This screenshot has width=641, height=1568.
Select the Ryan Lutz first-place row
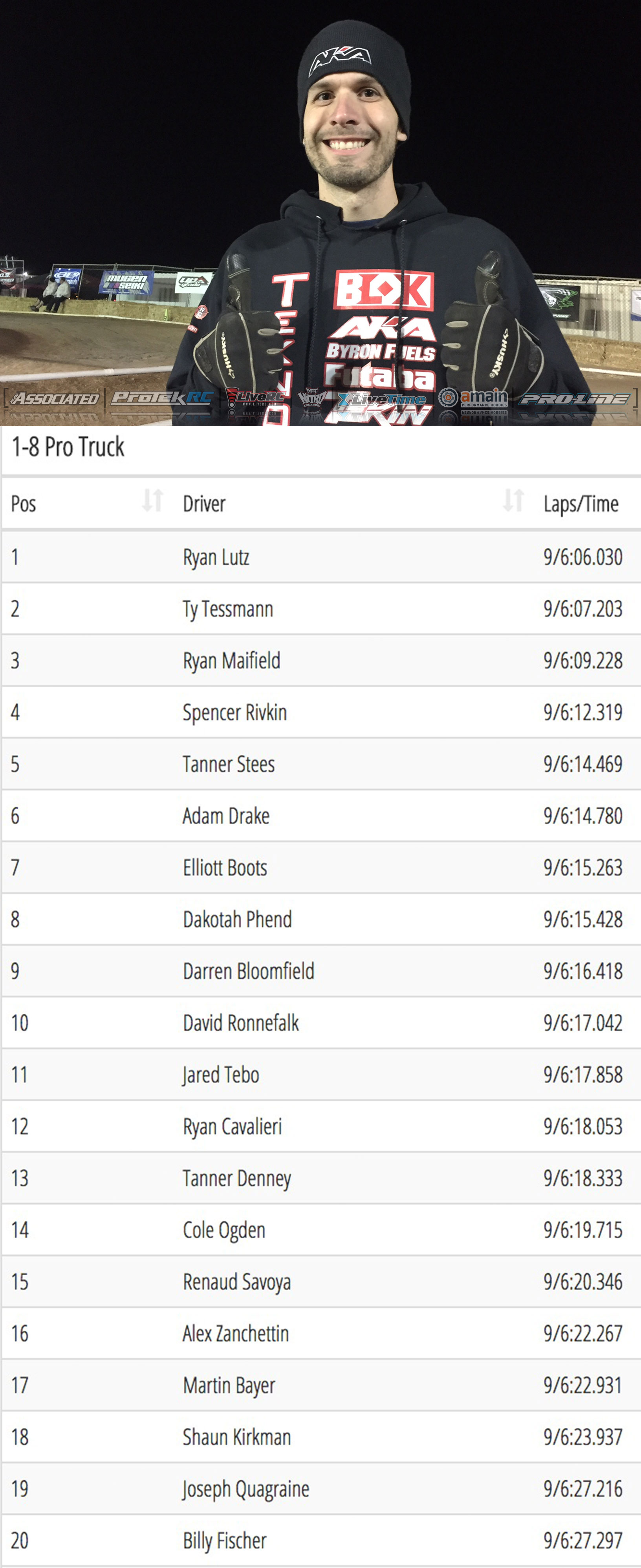click(x=320, y=557)
